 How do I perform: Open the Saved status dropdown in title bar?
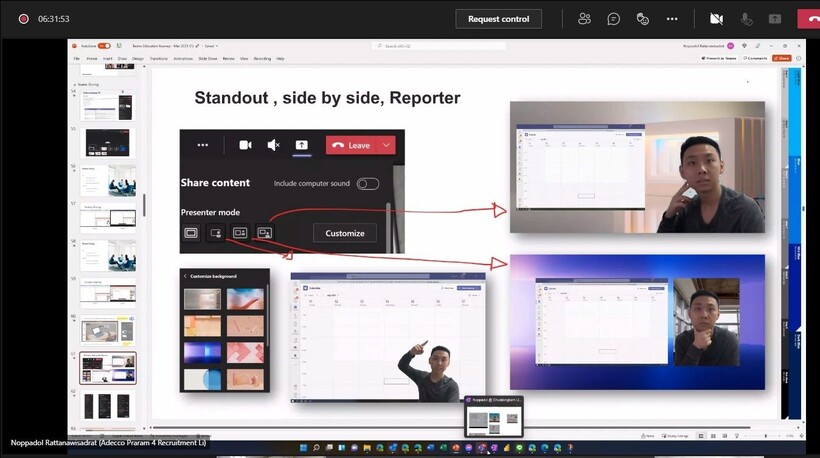[211, 46]
